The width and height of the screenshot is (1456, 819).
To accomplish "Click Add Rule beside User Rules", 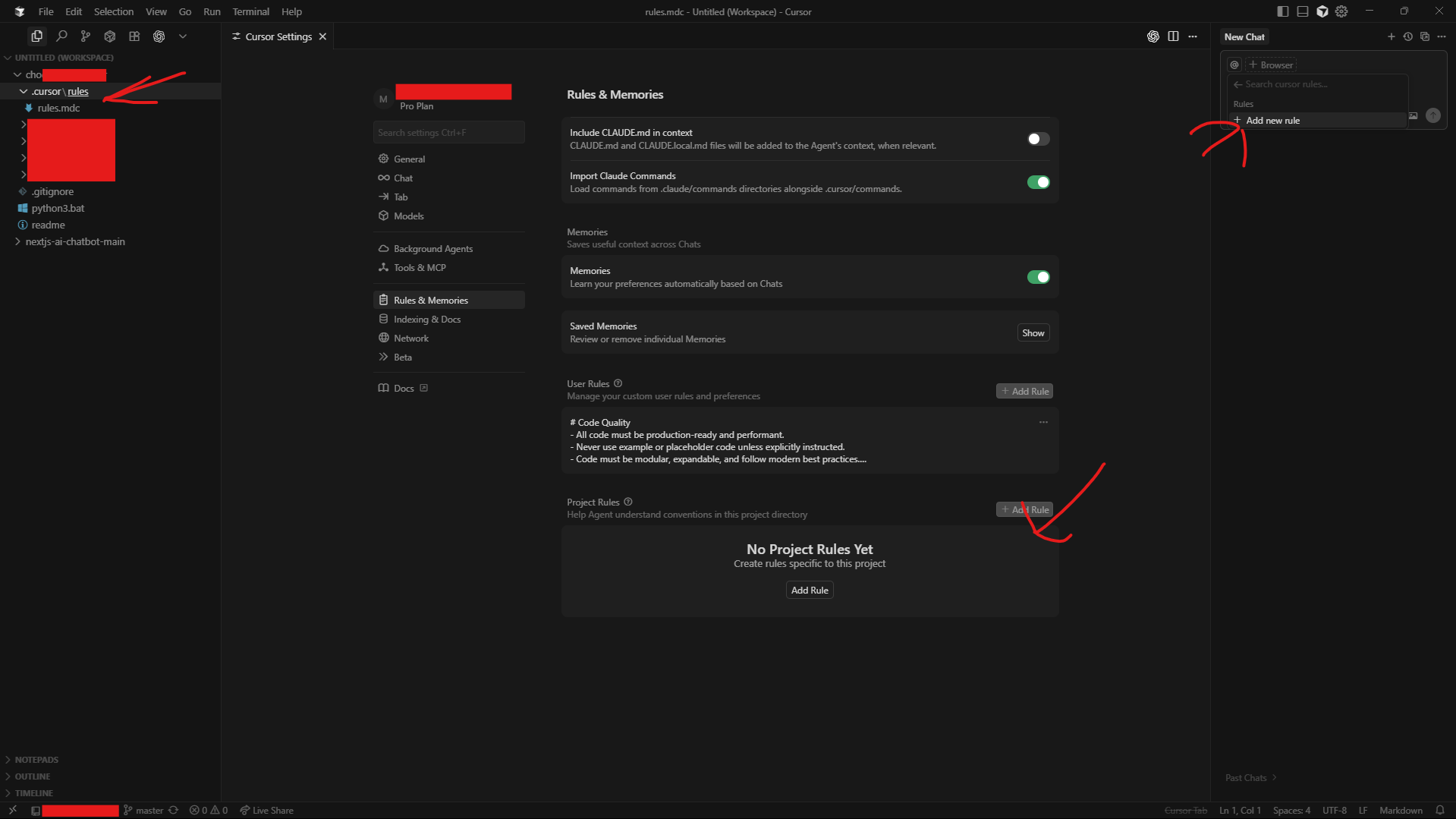I will [x=1024, y=391].
